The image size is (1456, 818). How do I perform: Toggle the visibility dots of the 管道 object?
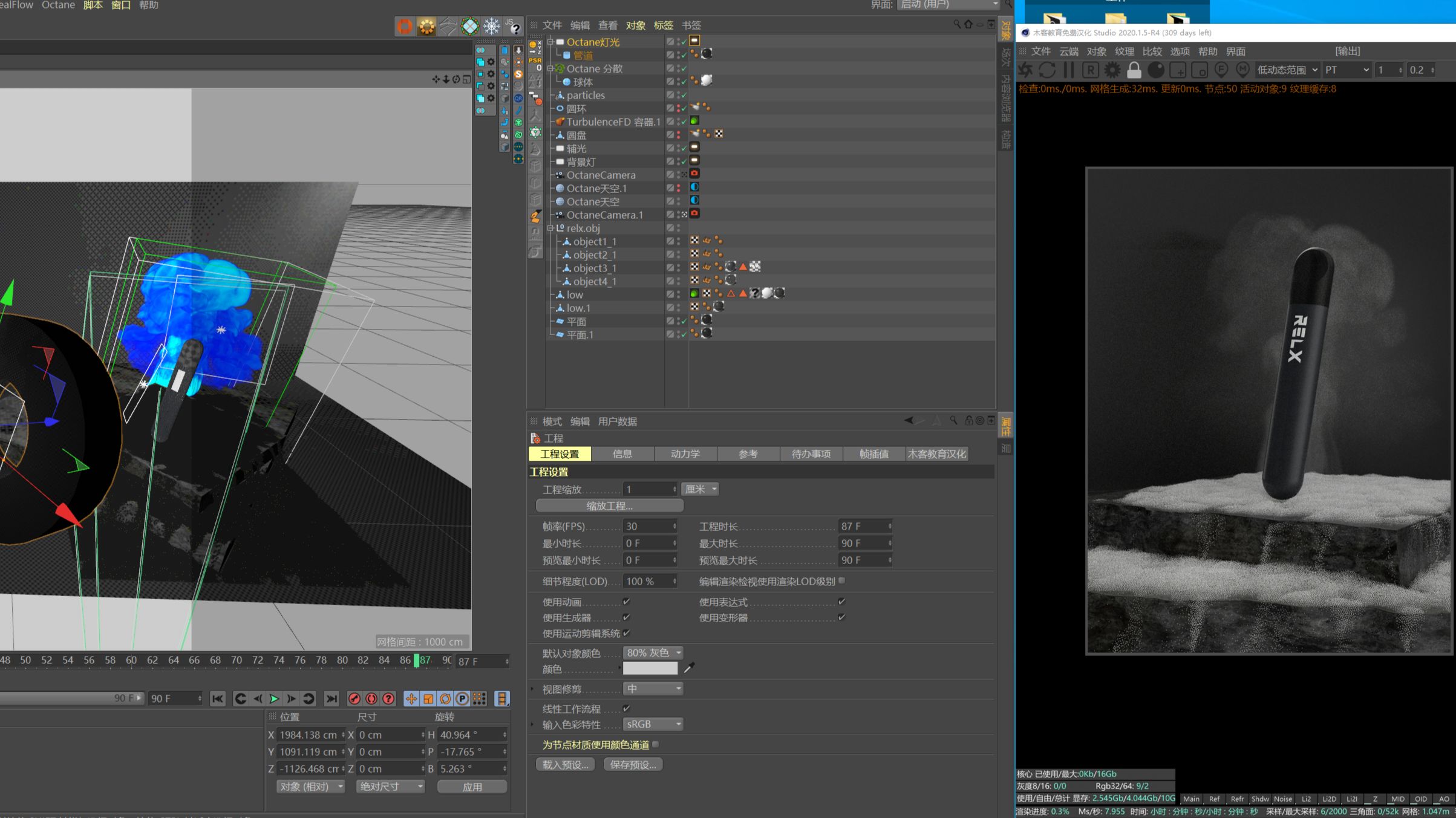coord(679,55)
